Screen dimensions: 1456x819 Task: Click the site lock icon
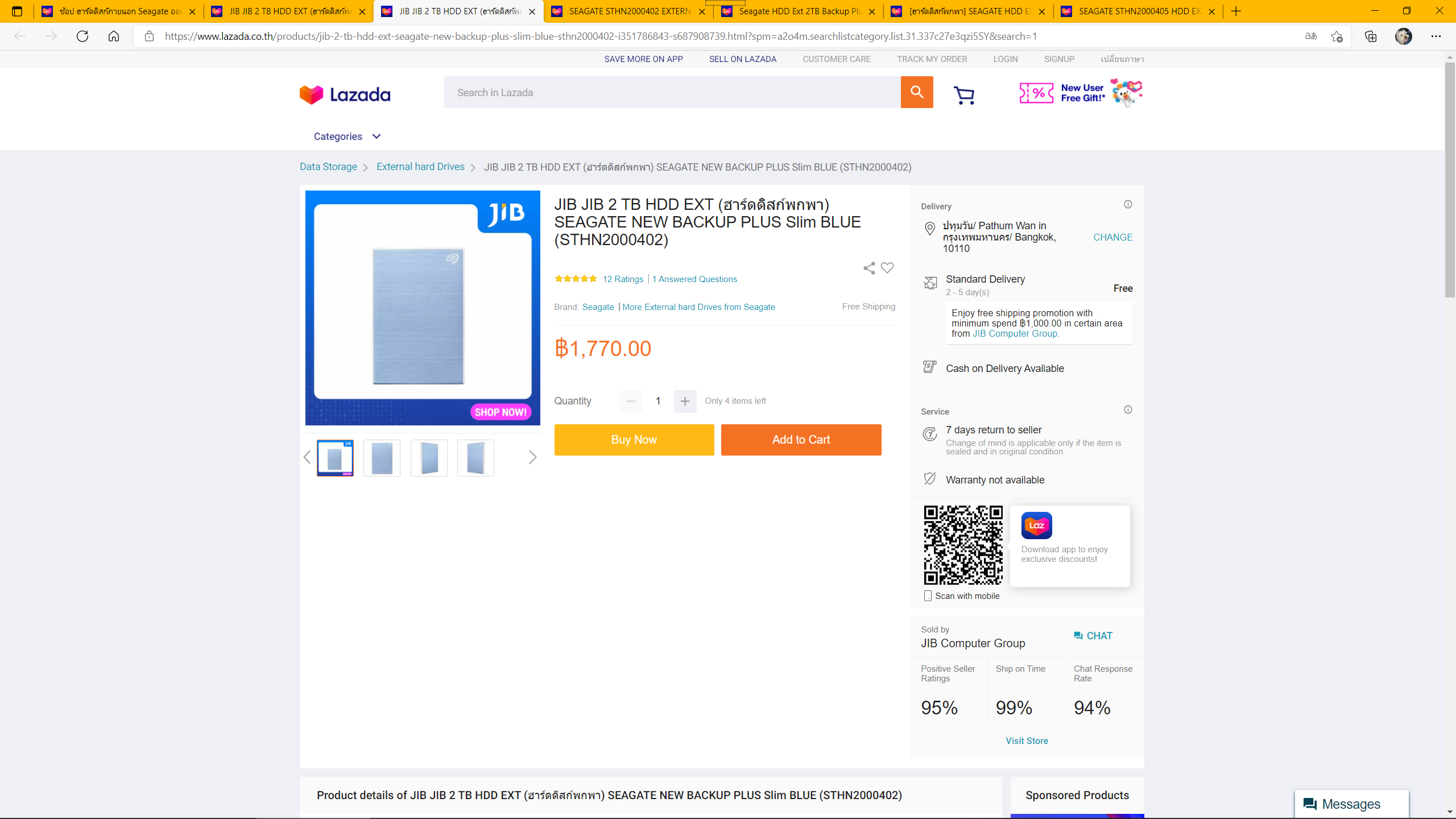pos(149,36)
